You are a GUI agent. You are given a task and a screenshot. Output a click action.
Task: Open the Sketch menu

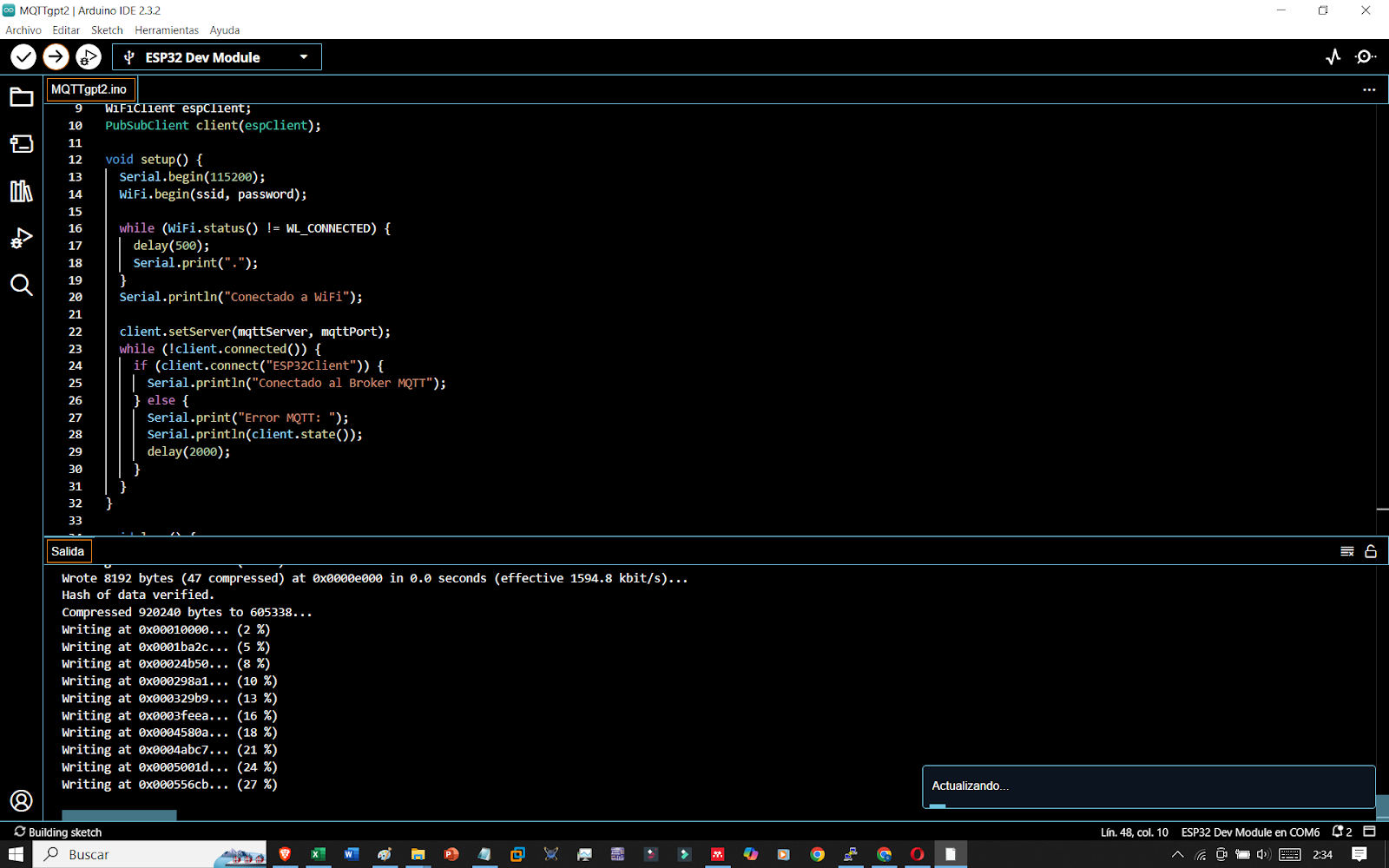(x=108, y=30)
